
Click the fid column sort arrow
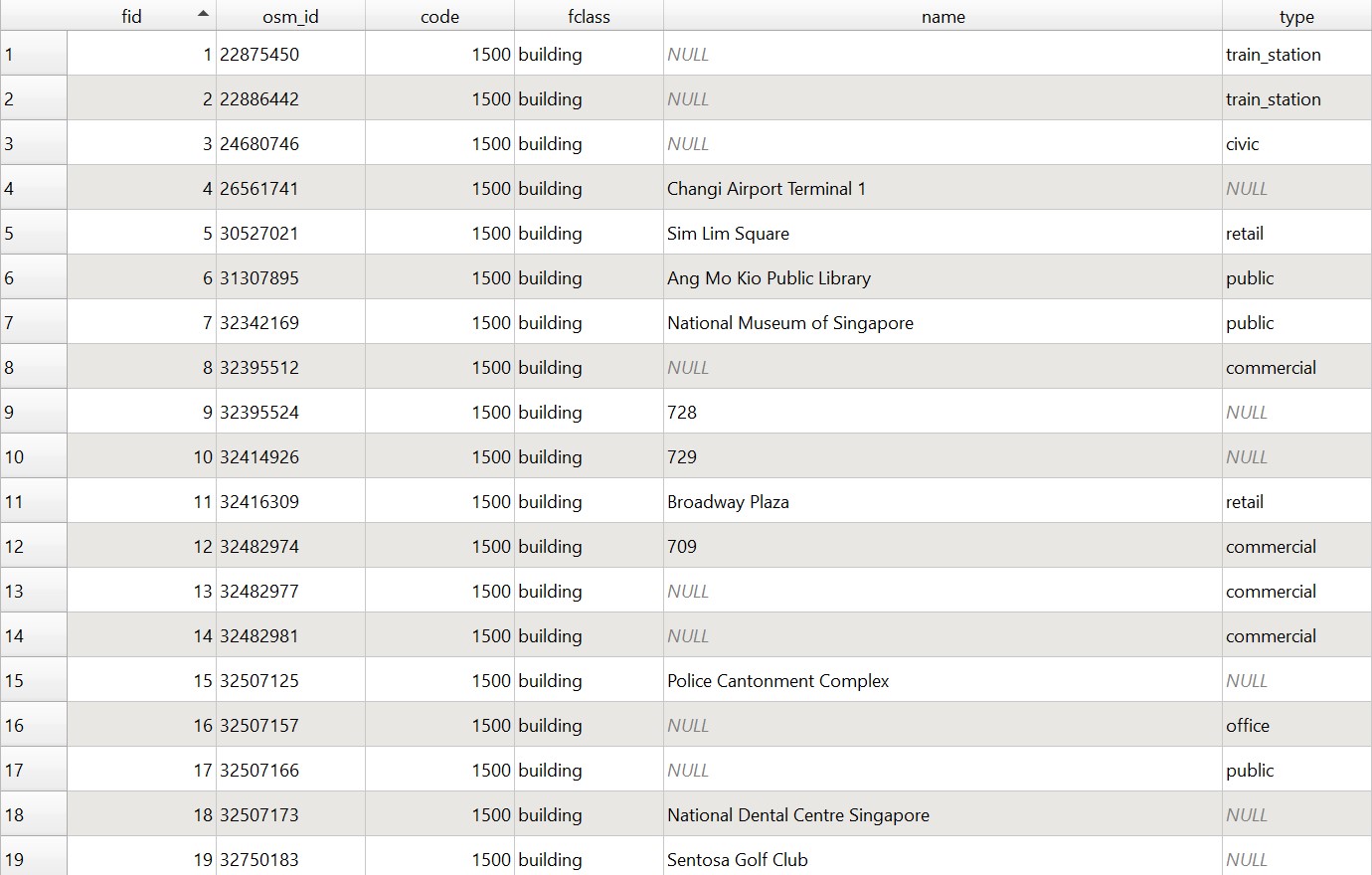point(203,14)
